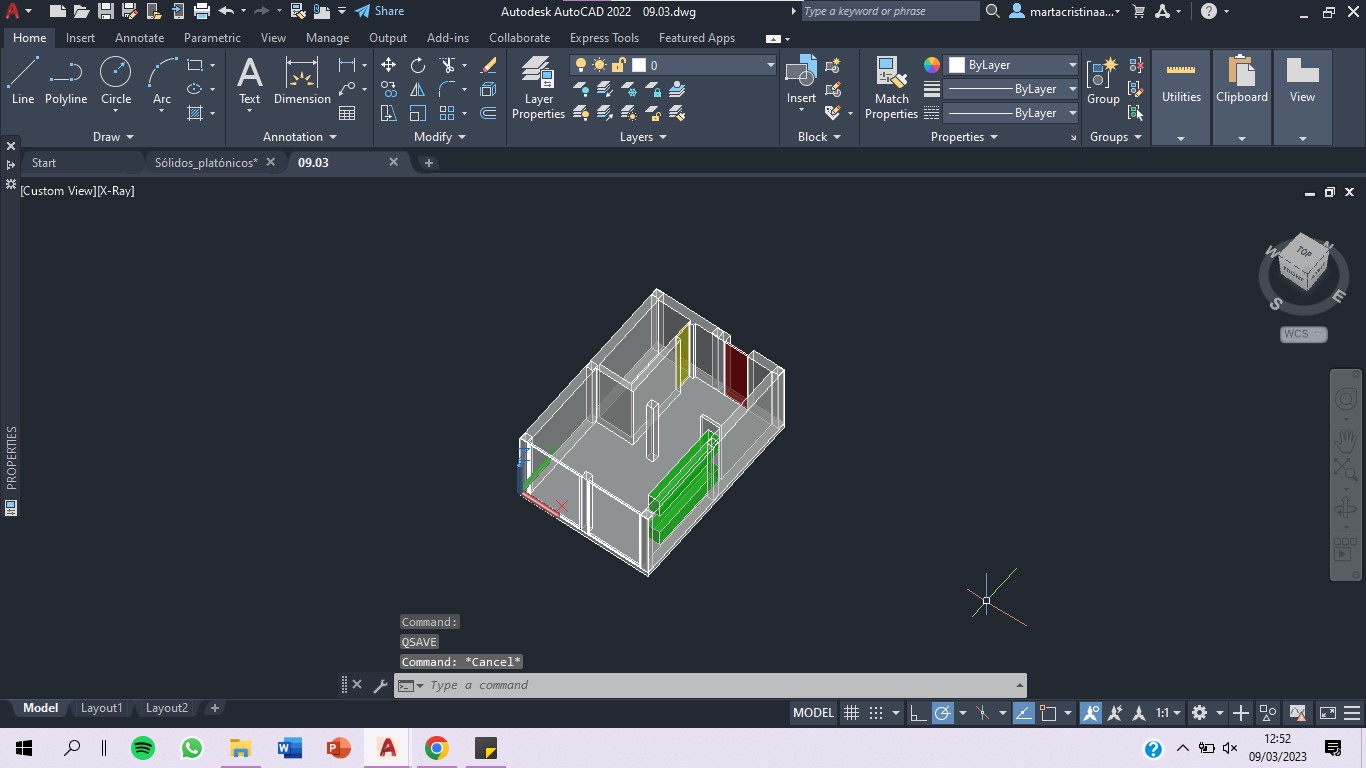1366x768 pixels.
Task: Click the Erase tool icon
Action: point(488,65)
